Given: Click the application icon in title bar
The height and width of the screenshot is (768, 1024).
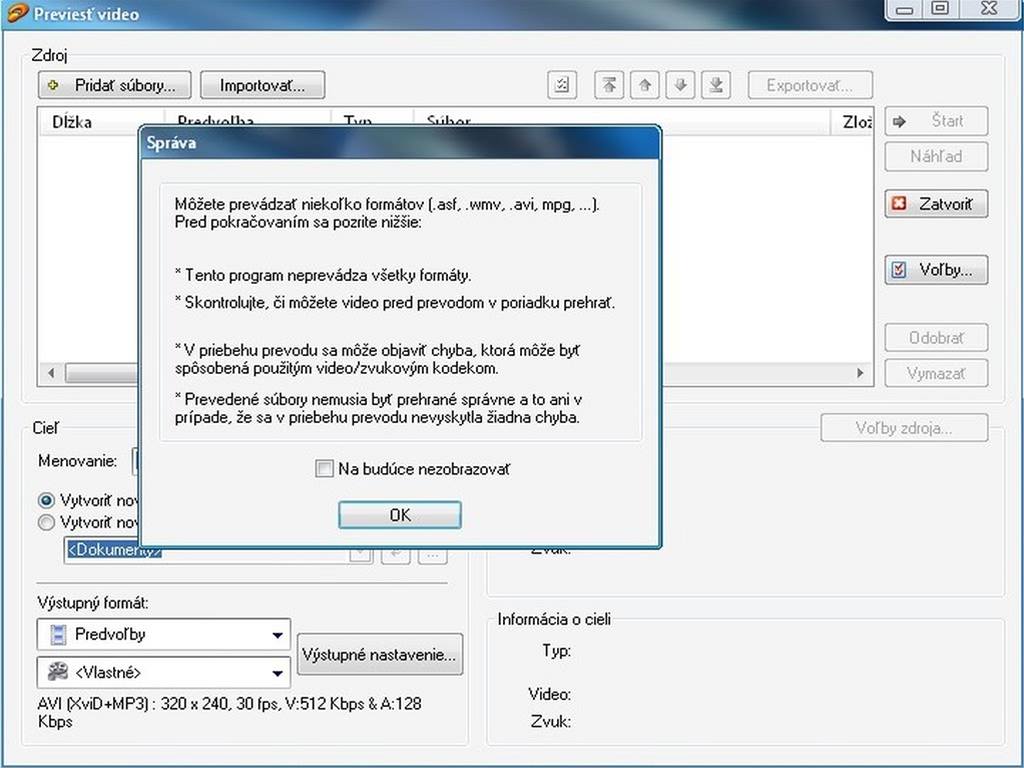Looking at the screenshot, I should pyautogui.click(x=16, y=12).
